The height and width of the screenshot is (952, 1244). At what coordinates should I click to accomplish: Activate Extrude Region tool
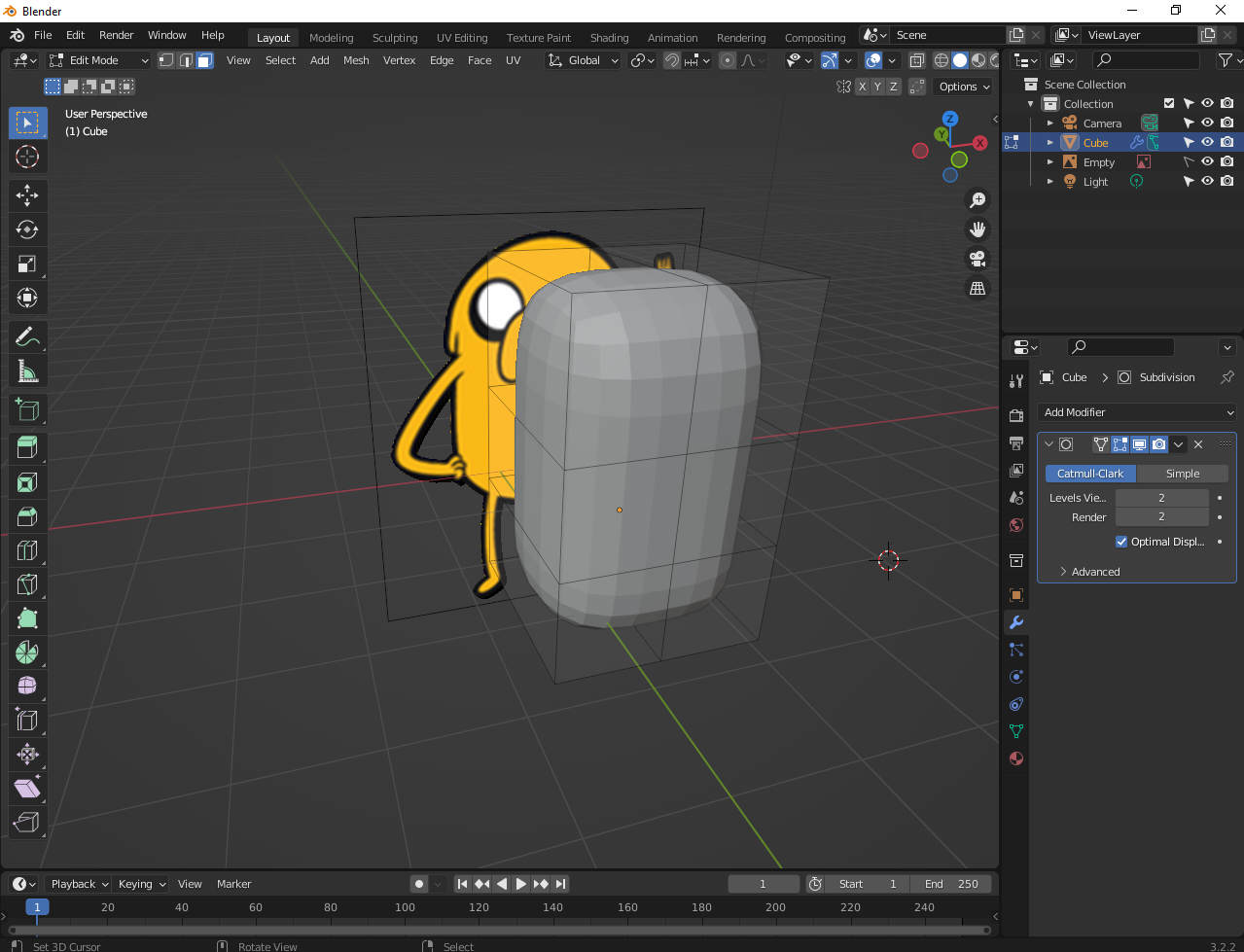pos(27,448)
